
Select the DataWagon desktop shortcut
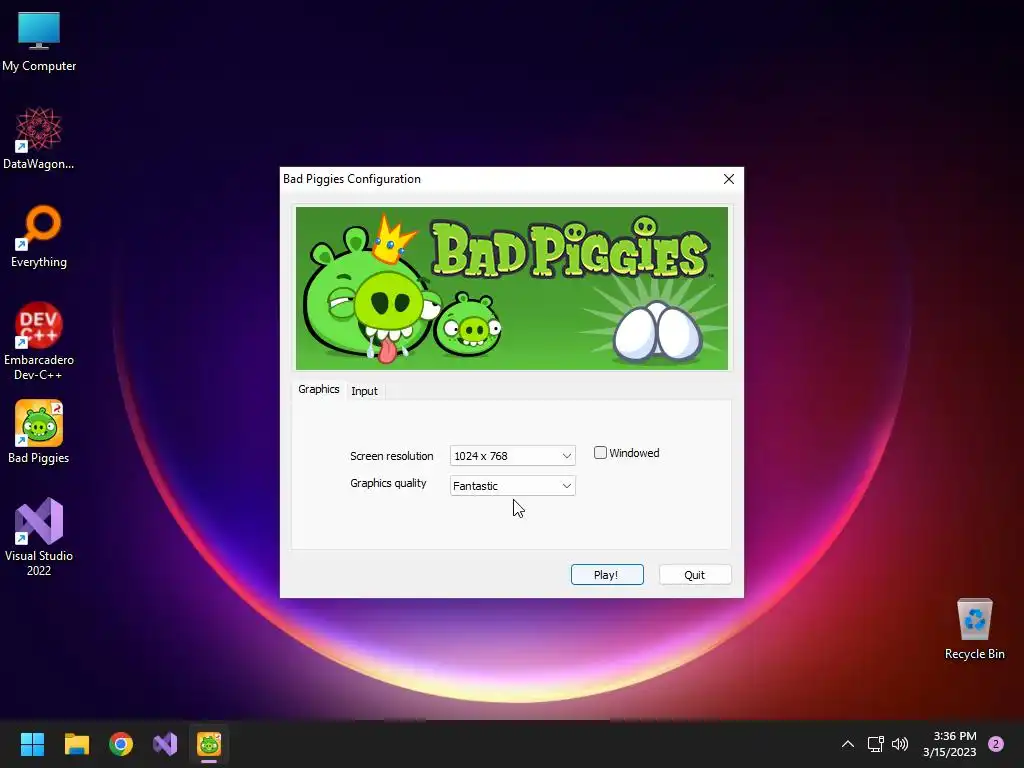click(39, 138)
